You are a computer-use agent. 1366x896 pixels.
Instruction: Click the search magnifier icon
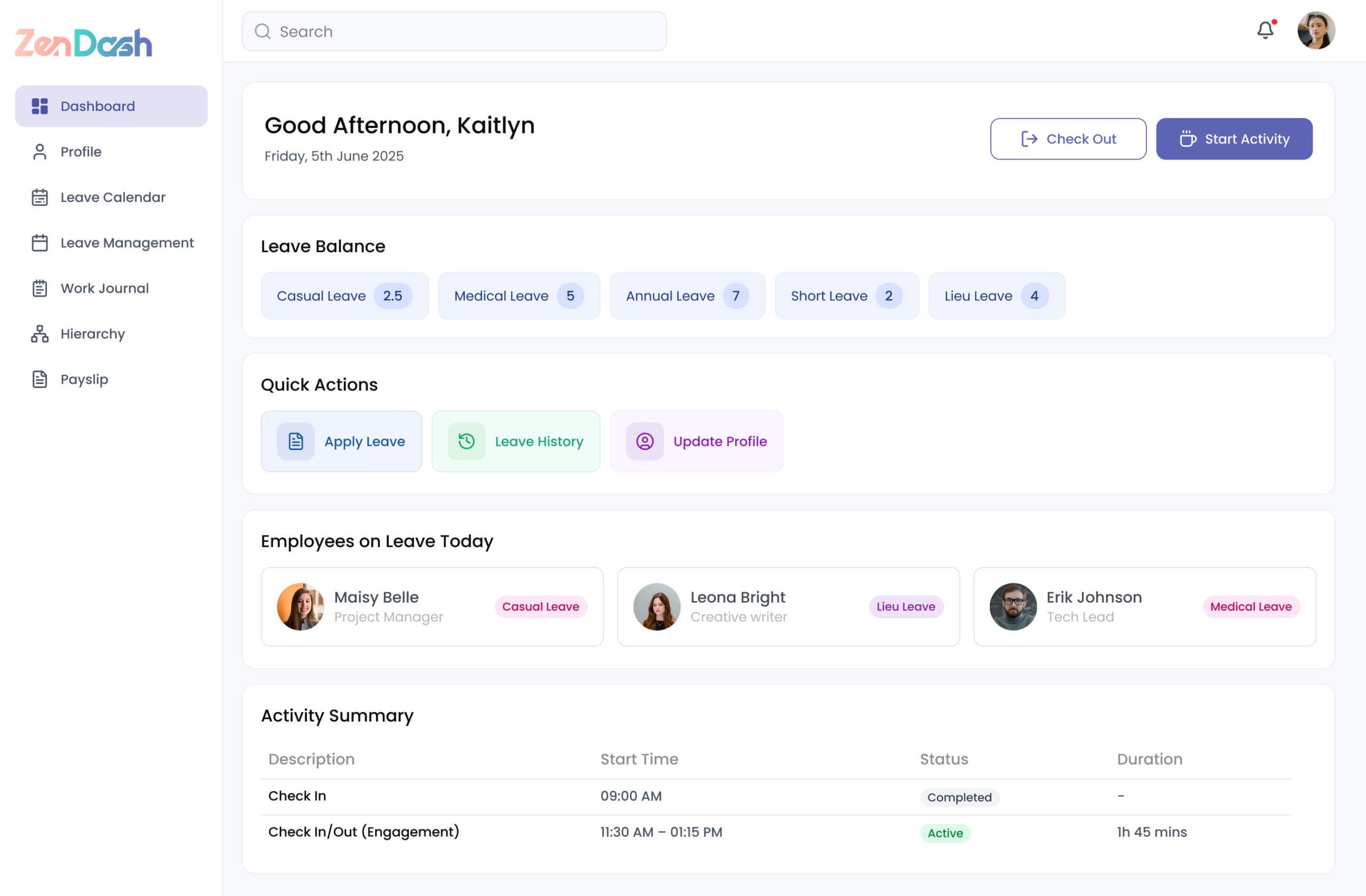click(x=263, y=31)
